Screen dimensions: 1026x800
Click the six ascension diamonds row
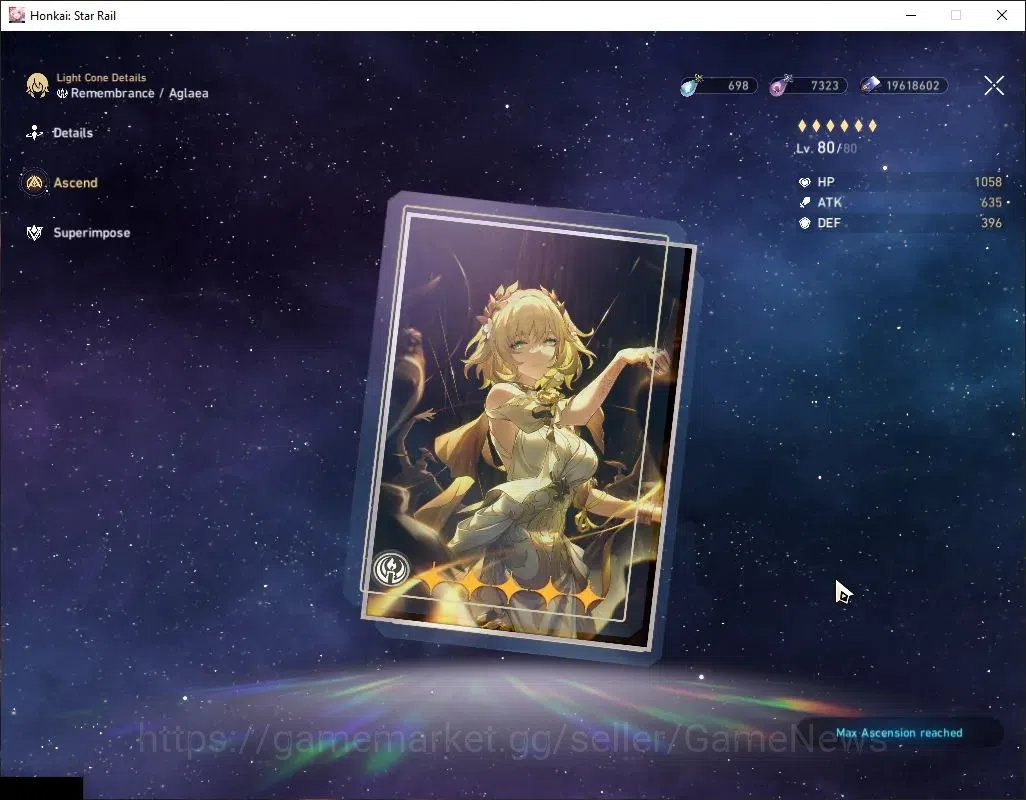837,126
